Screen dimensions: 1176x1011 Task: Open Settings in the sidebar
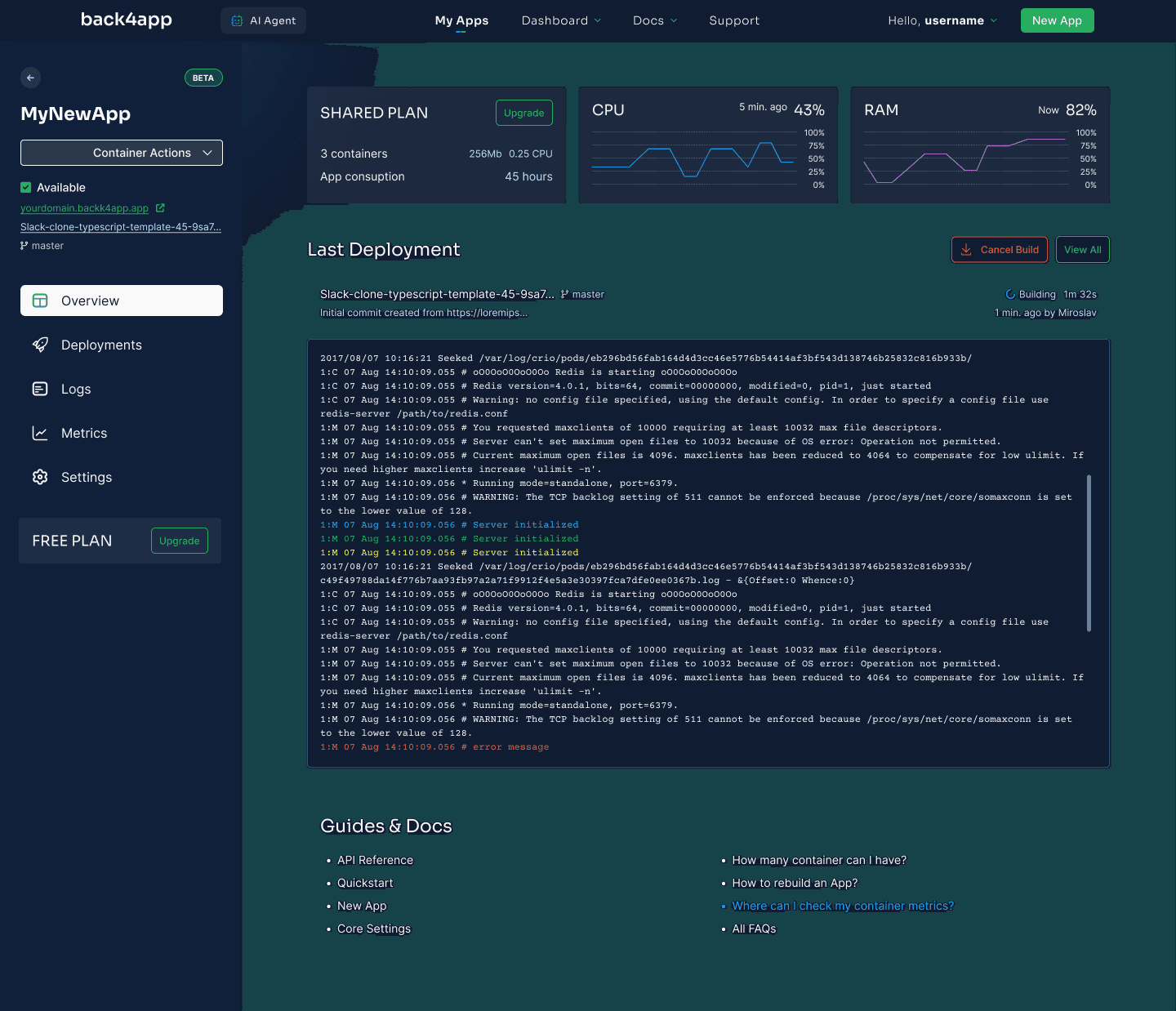[122, 477]
